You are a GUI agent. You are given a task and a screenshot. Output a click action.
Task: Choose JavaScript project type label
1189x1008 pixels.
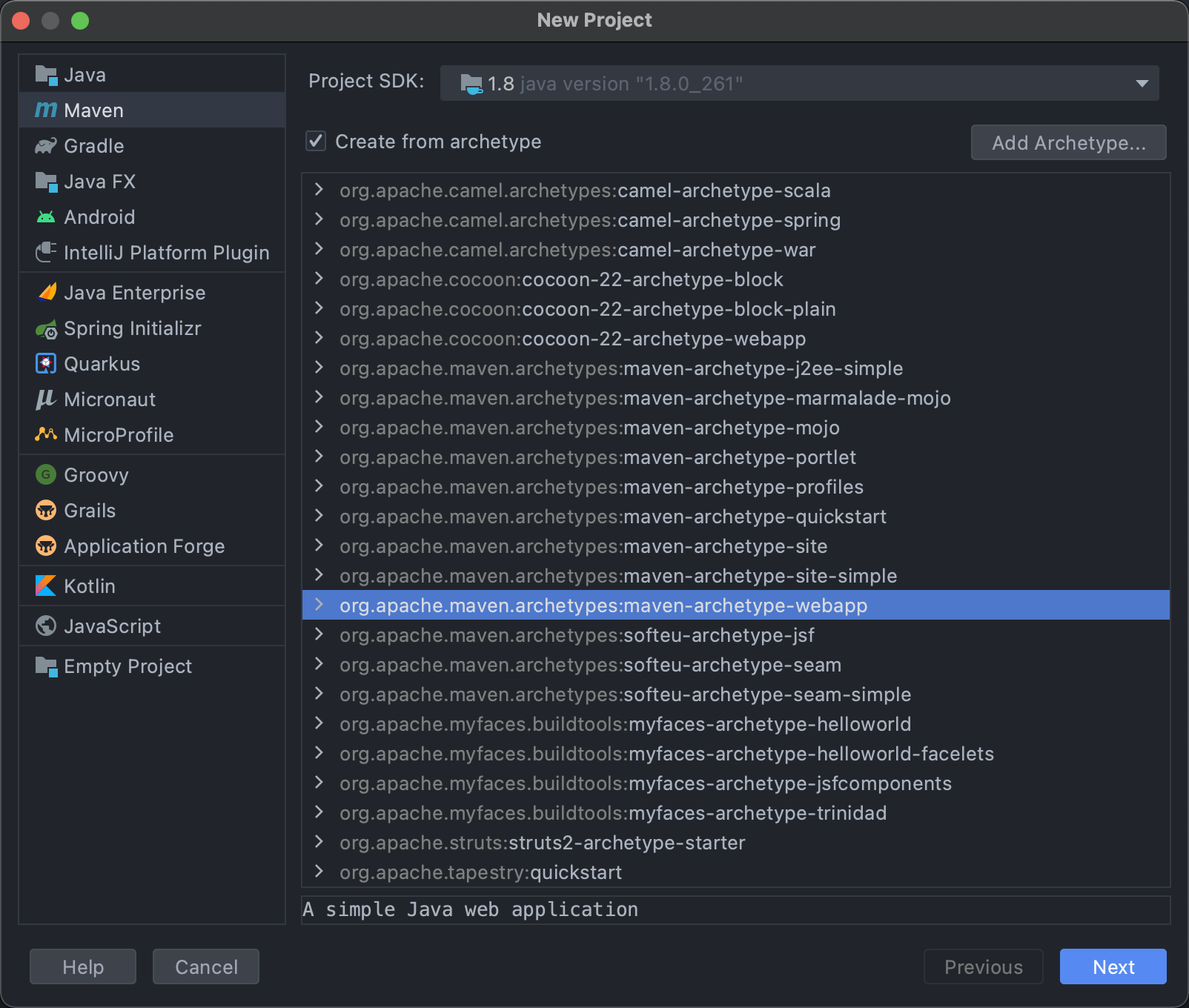coord(113,626)
